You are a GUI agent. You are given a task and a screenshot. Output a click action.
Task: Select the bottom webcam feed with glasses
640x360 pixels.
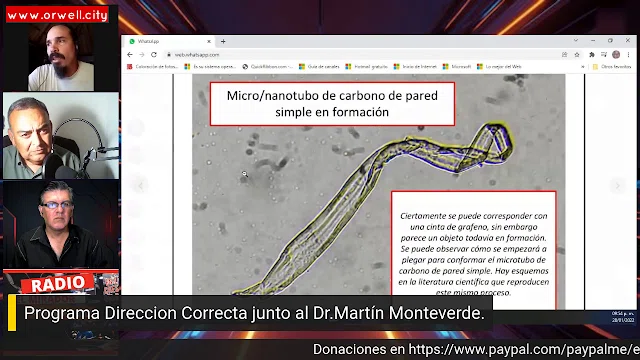(x=61, y=224)
